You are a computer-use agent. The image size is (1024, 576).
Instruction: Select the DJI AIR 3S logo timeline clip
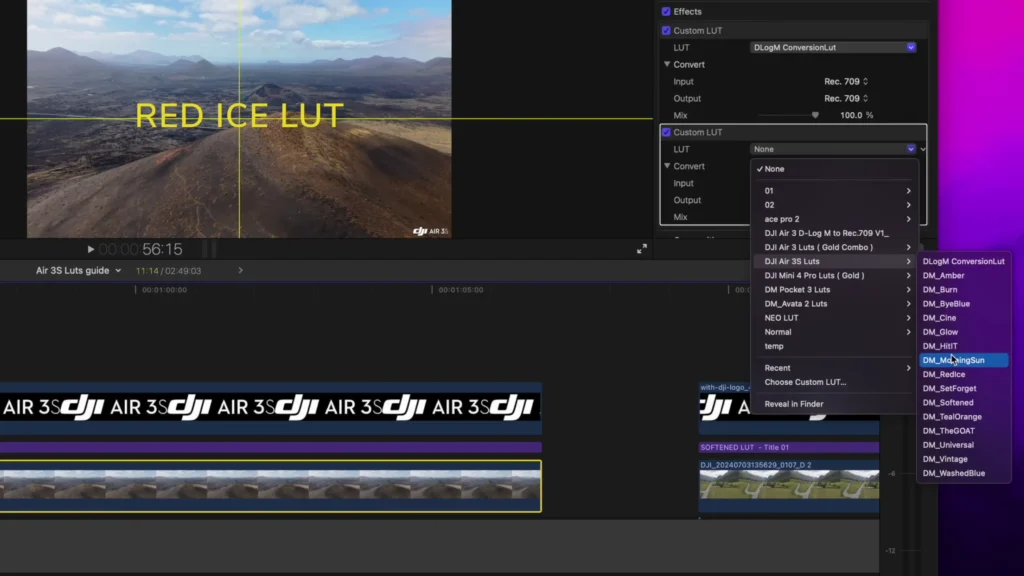(270, 408)
